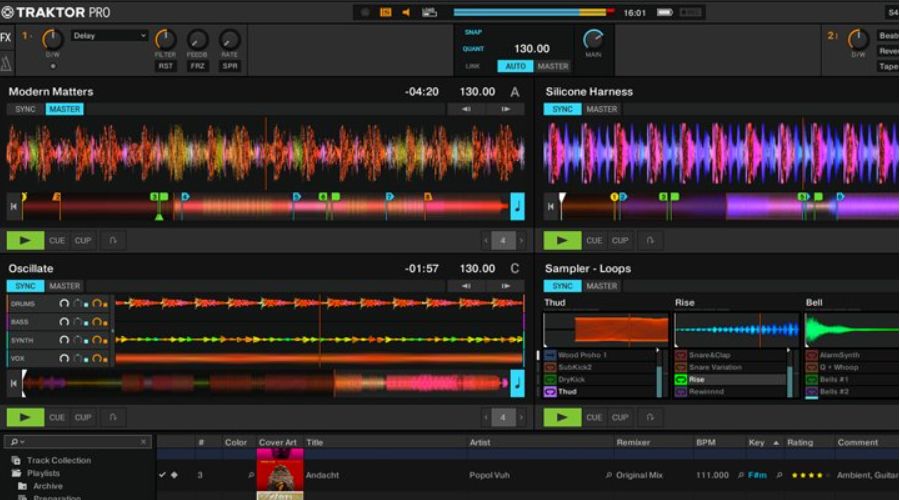Click the orange keyboard mapping icon
Screen dimensions: 900x500
(x=386, y=12)
